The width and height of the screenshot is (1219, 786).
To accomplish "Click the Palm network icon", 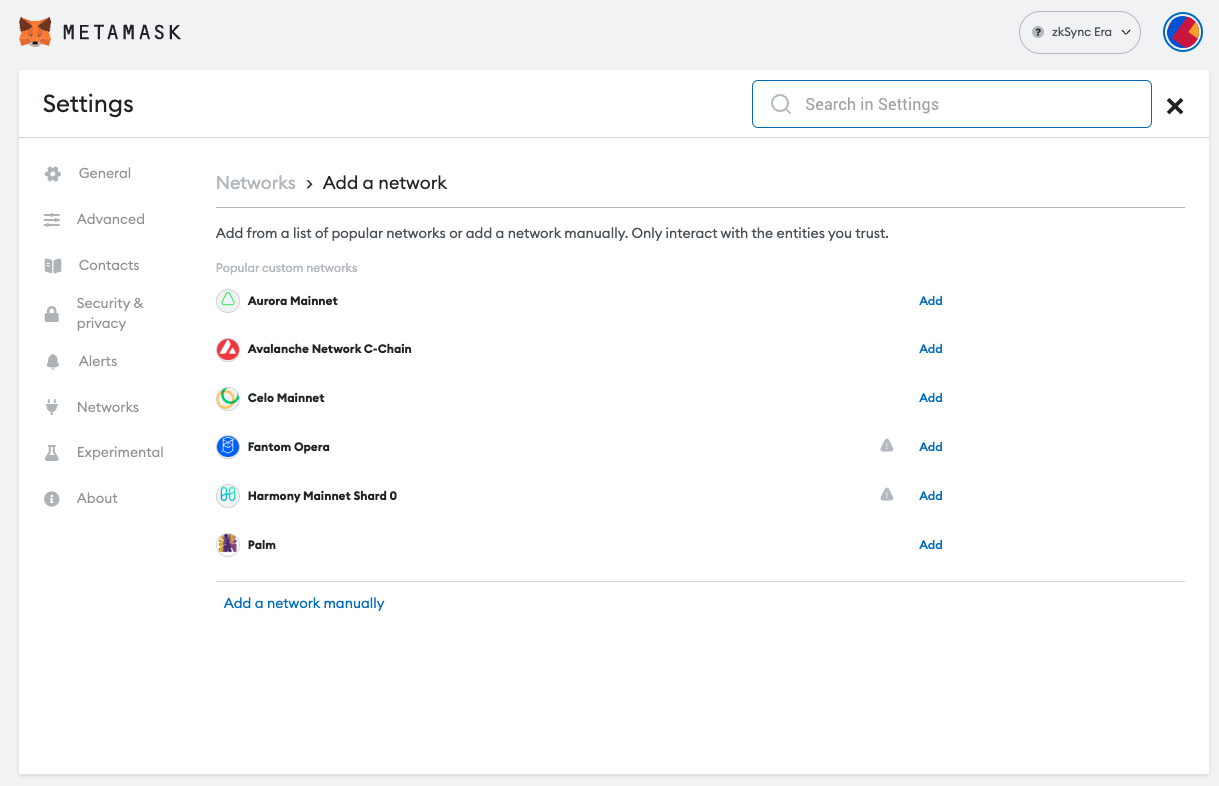I will [228, 545].
